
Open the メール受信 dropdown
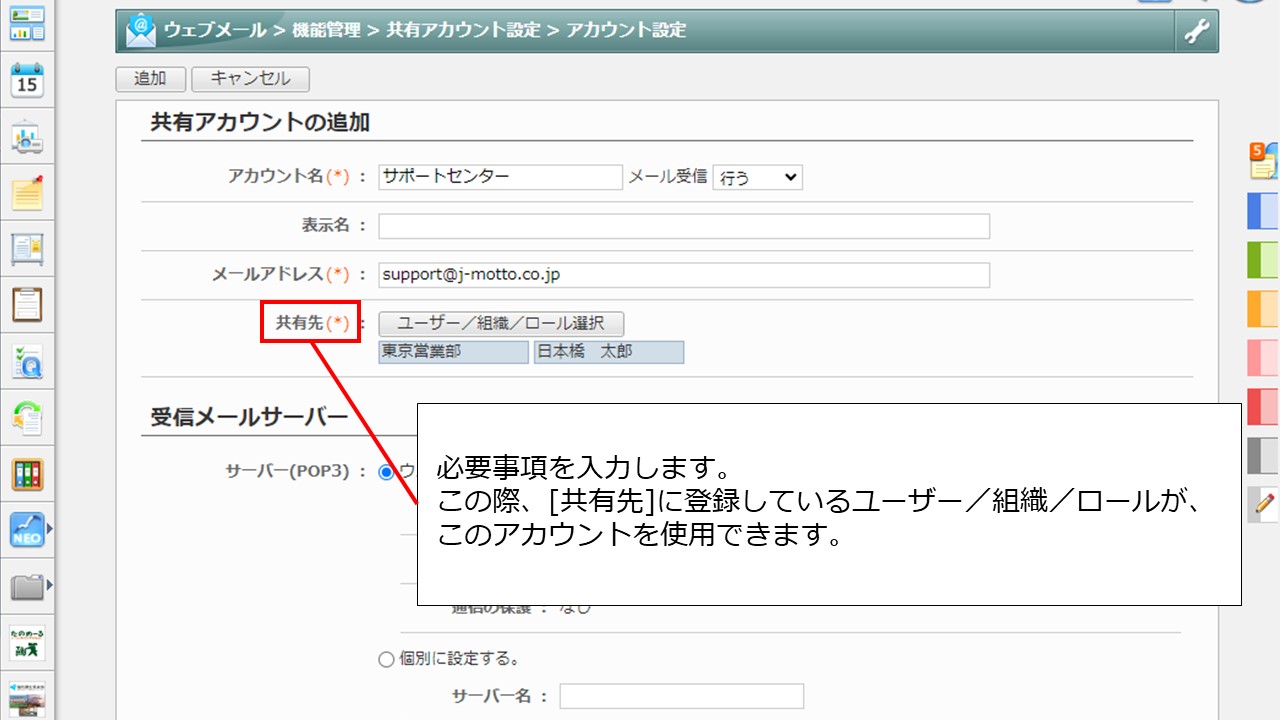757,178
